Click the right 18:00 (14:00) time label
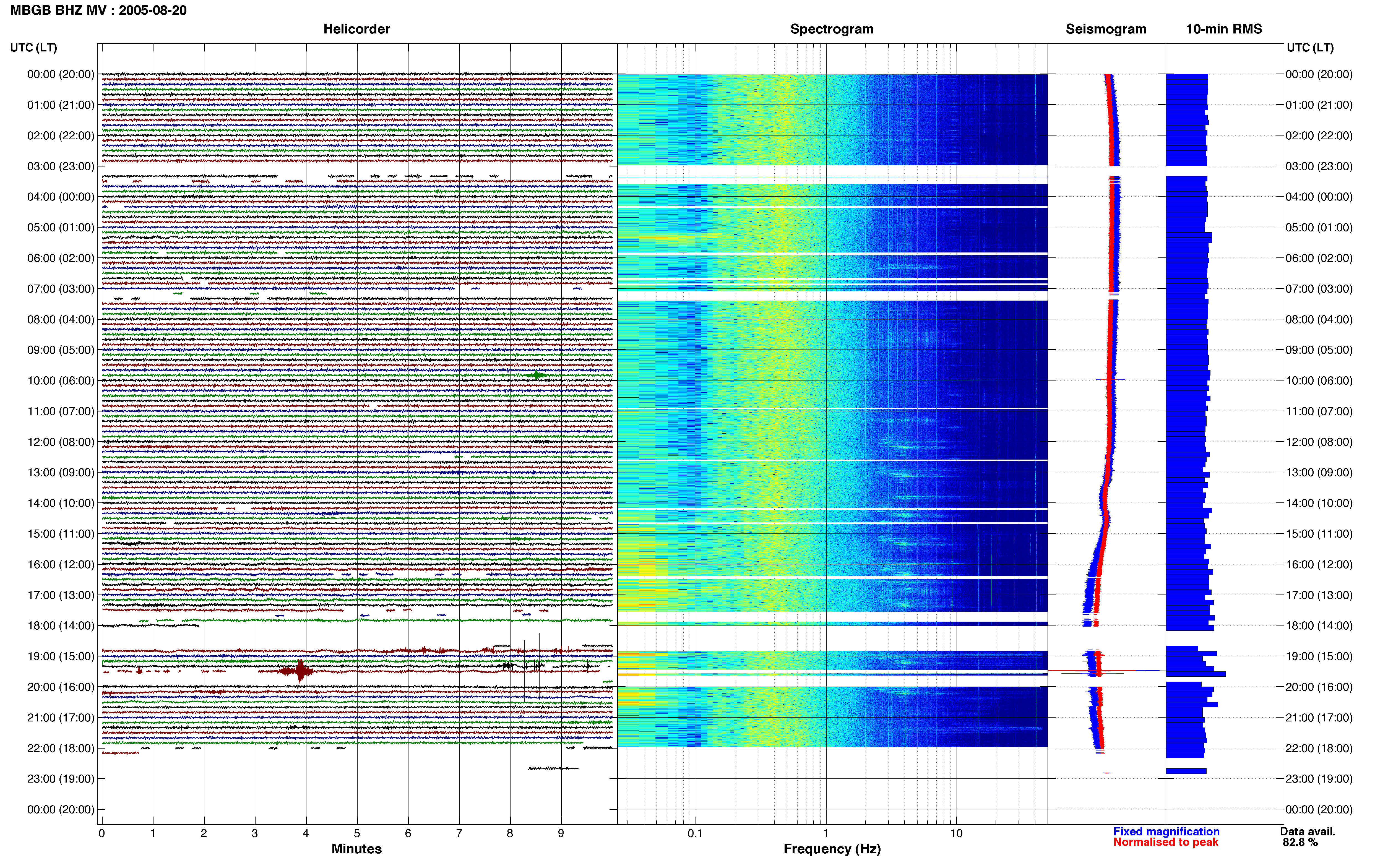1388x868 pixels. tap(1319, 626)
